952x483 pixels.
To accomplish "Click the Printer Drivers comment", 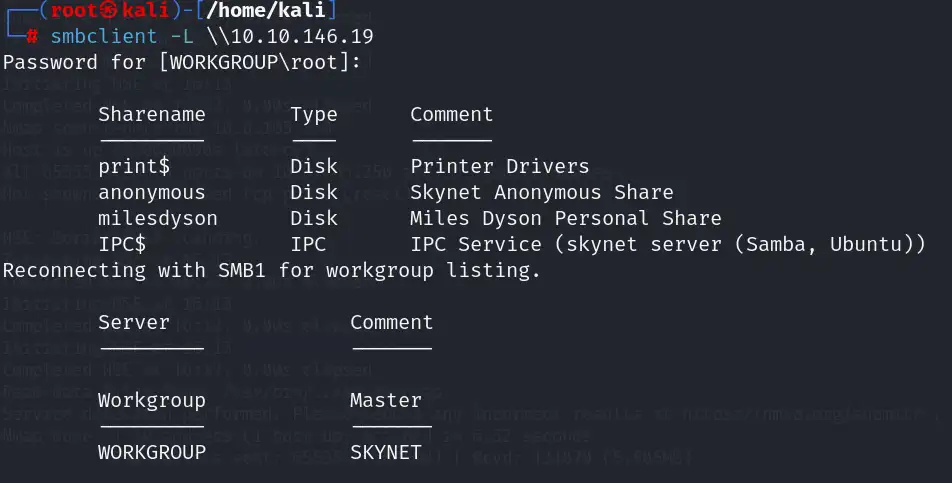I will pos(499,166).
